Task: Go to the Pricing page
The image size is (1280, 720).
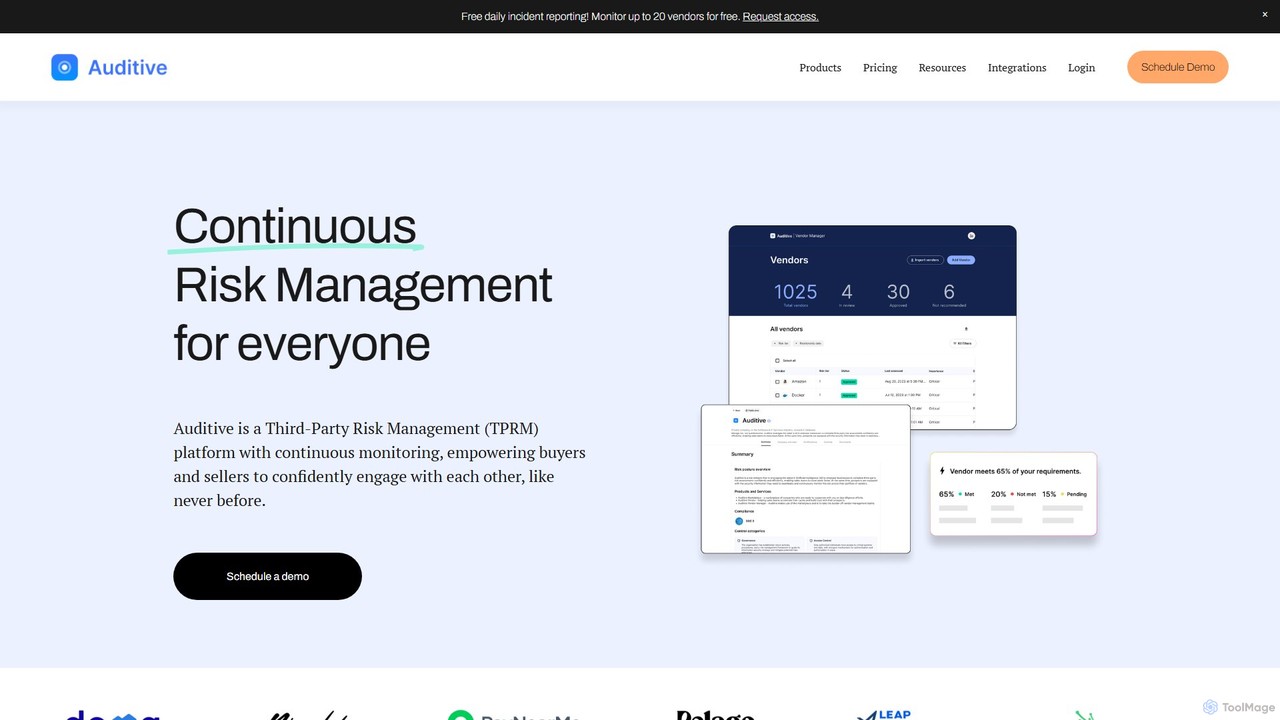Action: [x=880, y=68]
